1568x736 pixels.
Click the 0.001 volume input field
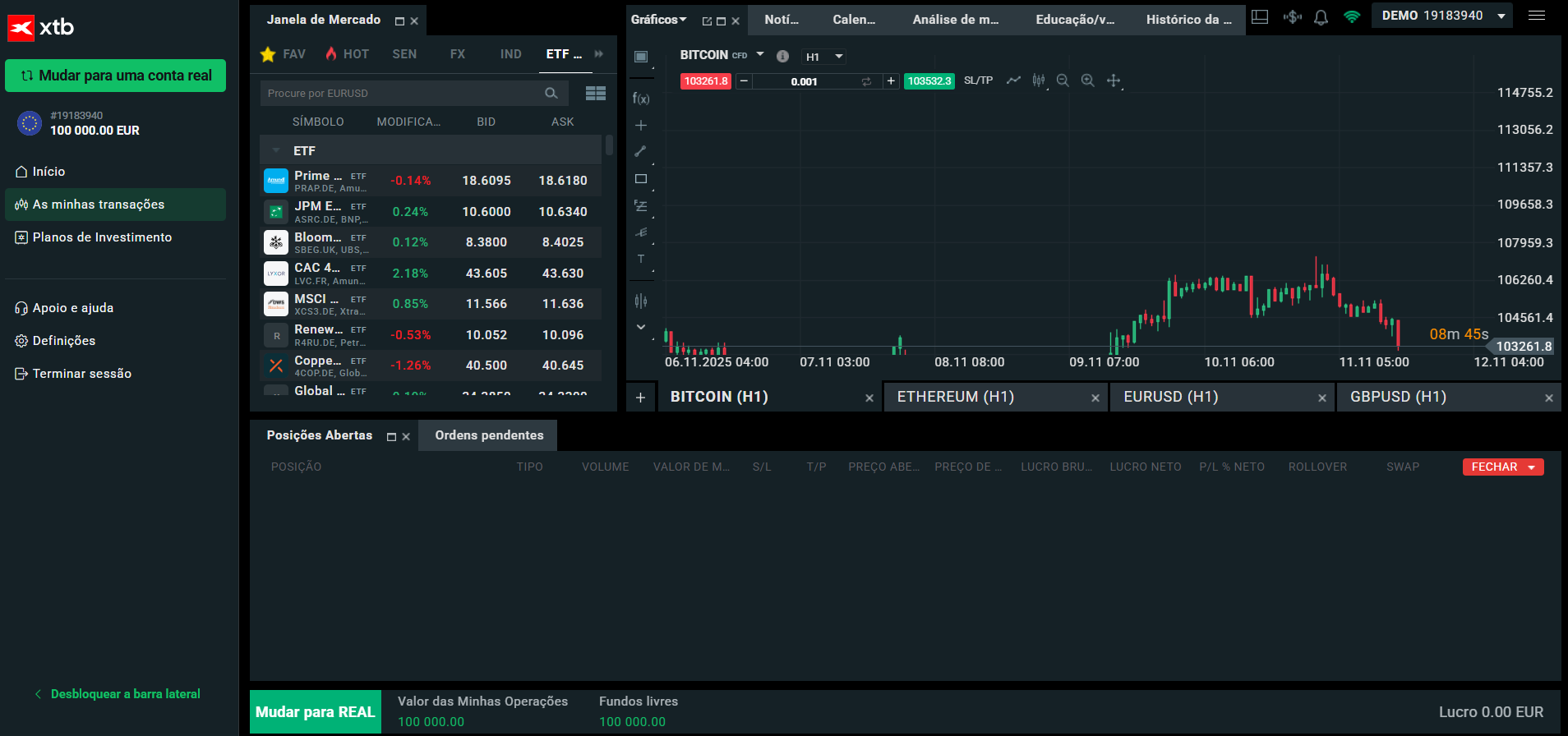tap(805, 81)
